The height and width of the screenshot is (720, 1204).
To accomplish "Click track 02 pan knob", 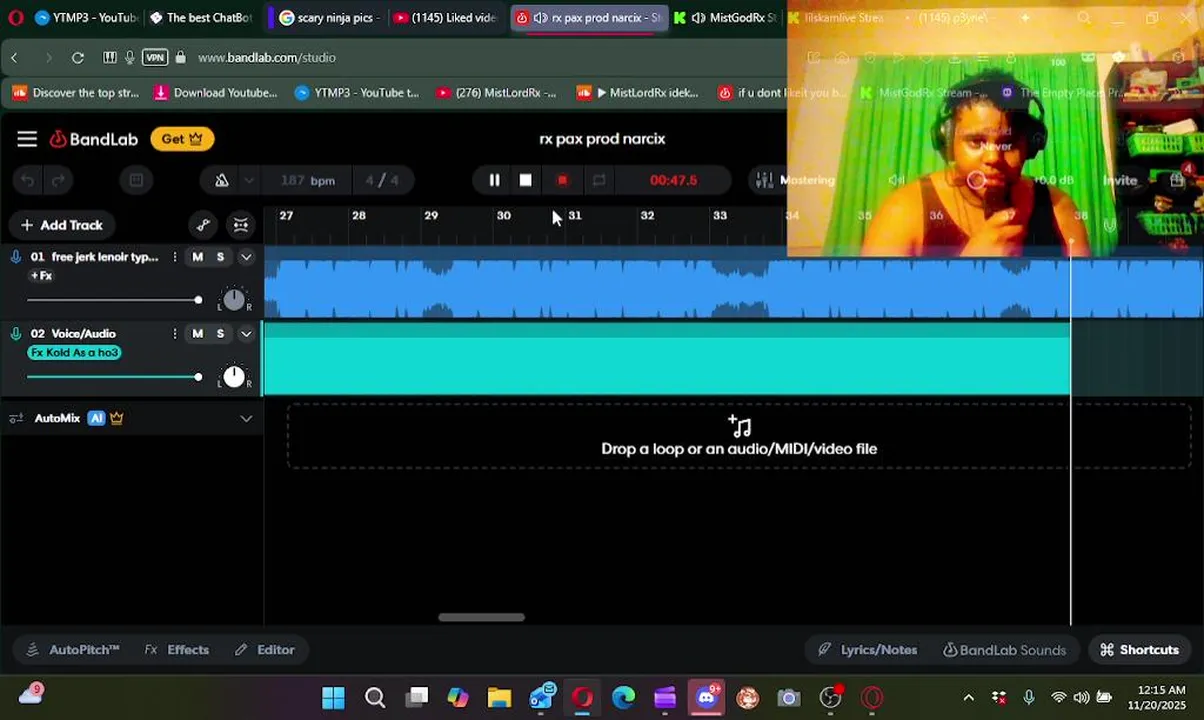I will (x=234, y=376).
